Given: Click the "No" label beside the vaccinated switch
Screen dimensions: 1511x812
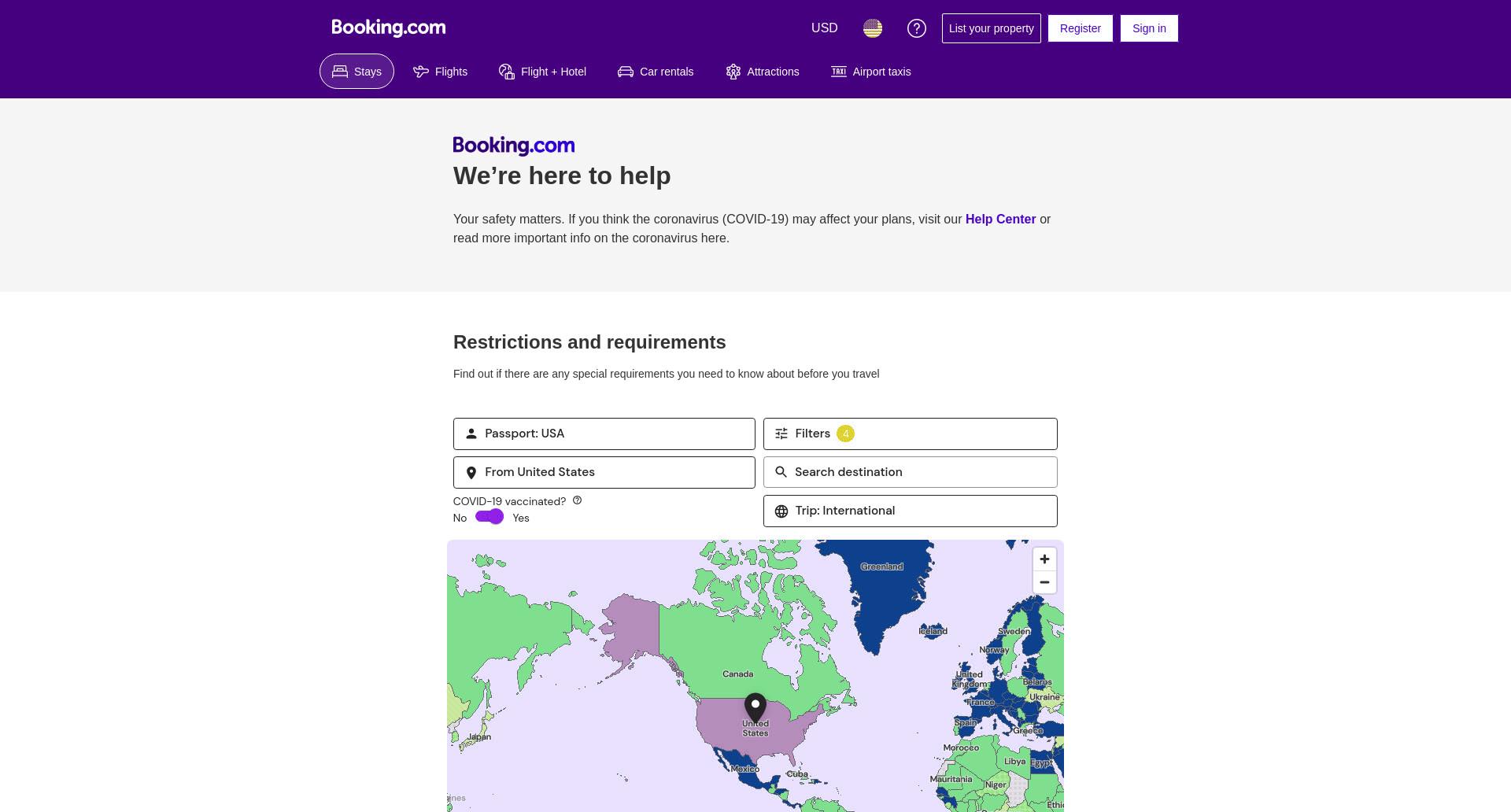Looking at the screenshot, I should 460,518.
